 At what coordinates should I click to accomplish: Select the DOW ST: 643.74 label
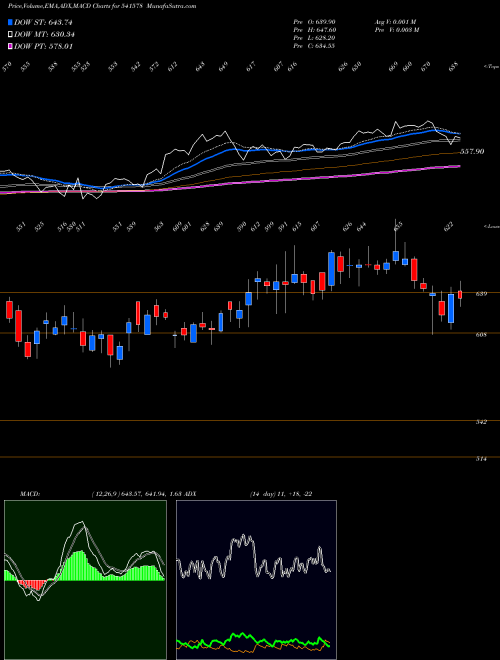[43, 22]
